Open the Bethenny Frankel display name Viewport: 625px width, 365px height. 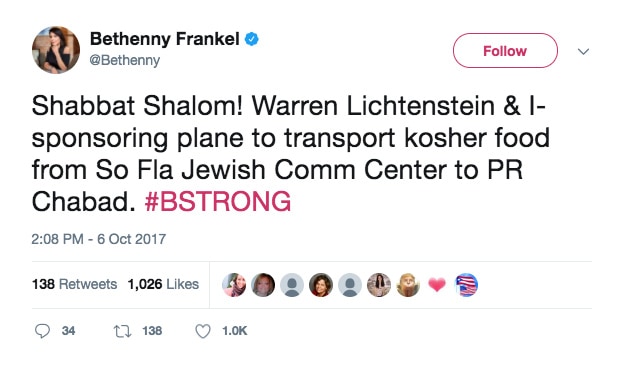click(x=165, y=39)
